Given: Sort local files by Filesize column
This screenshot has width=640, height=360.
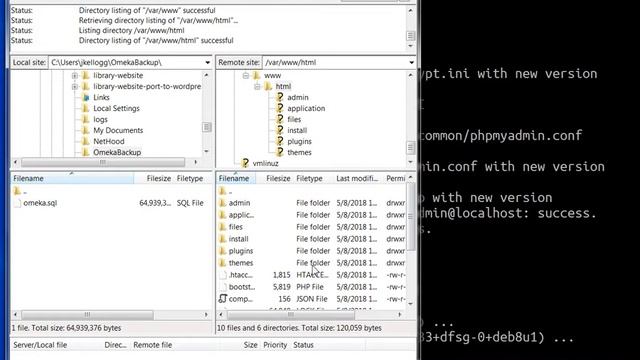Looking at the screenshot, I should [x=153, y=178].
